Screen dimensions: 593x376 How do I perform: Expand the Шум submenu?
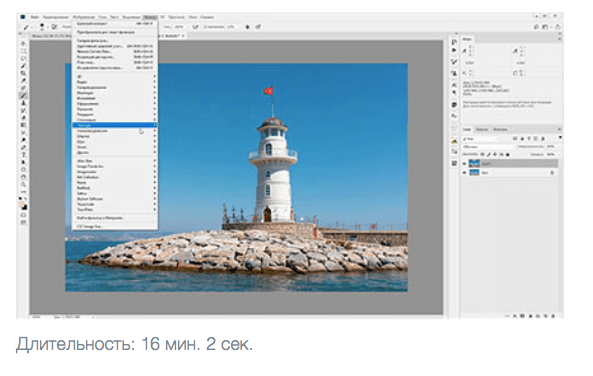115,141
